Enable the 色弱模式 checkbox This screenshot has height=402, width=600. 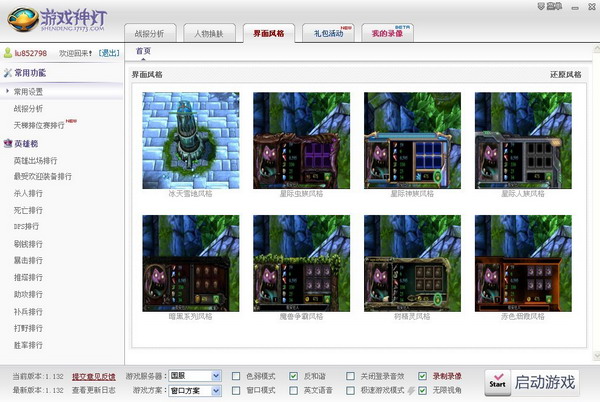click(236, 376)
